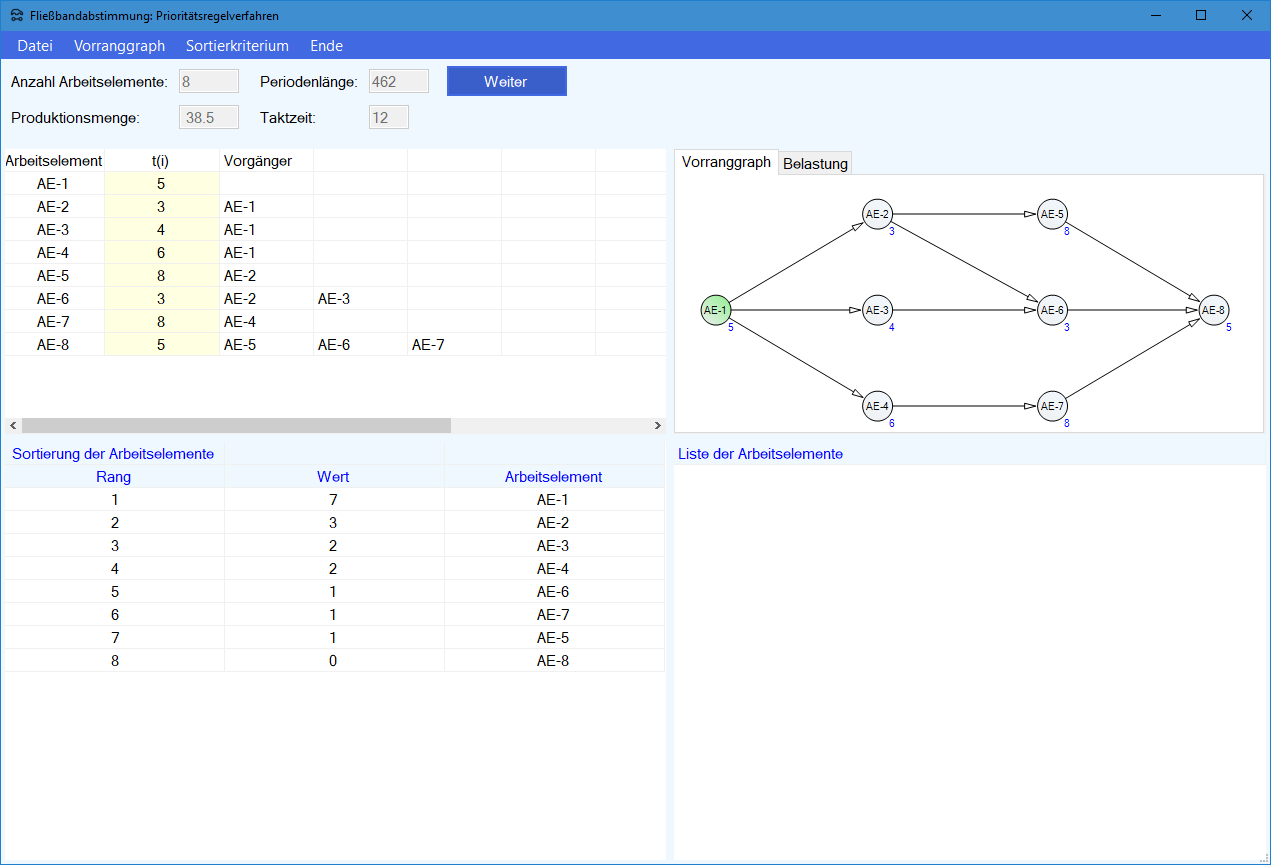Select the AE-8 end node

click(x=1213, y=310)
